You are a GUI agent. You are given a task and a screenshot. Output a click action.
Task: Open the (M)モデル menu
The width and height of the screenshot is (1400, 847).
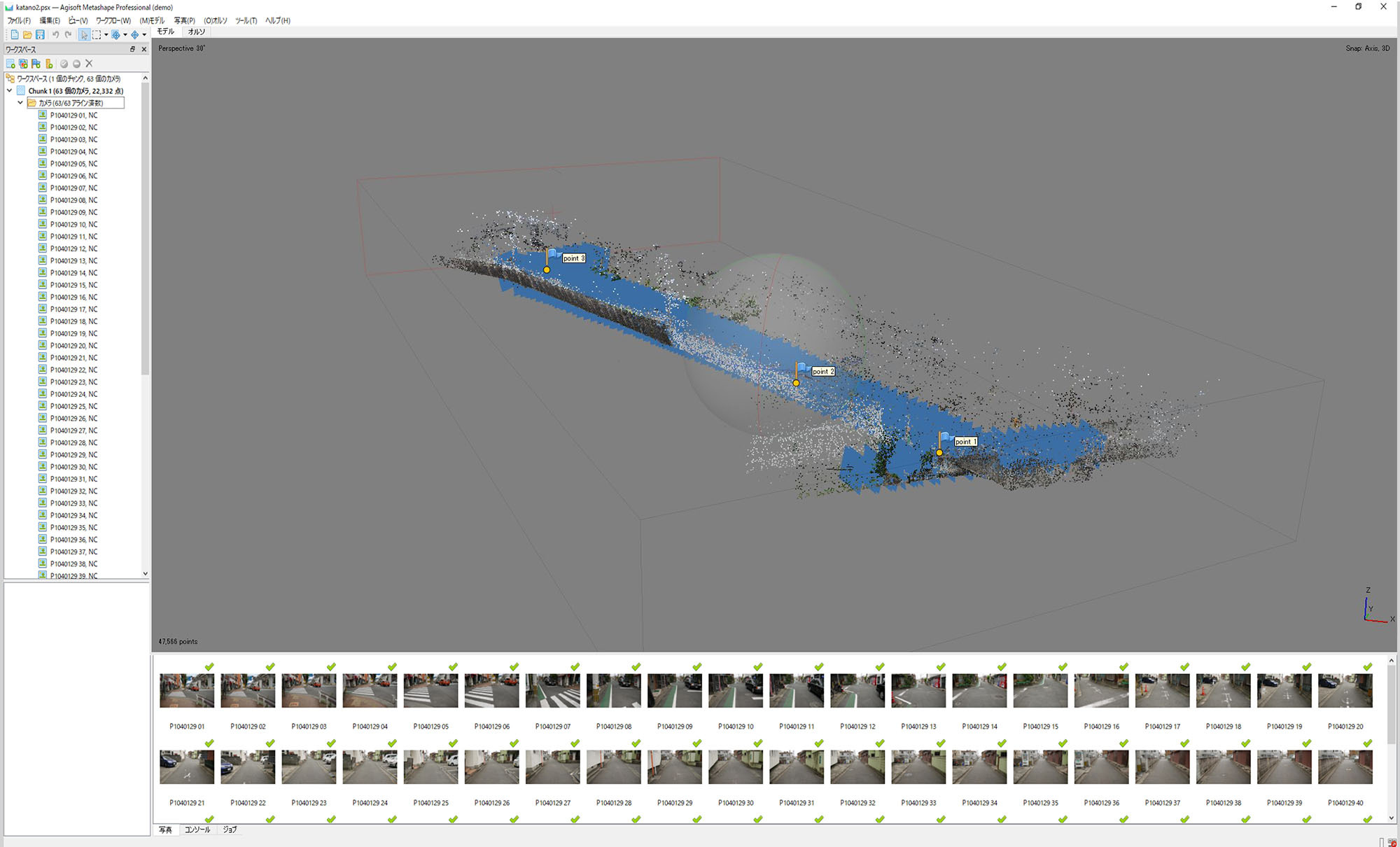[152, 20]
